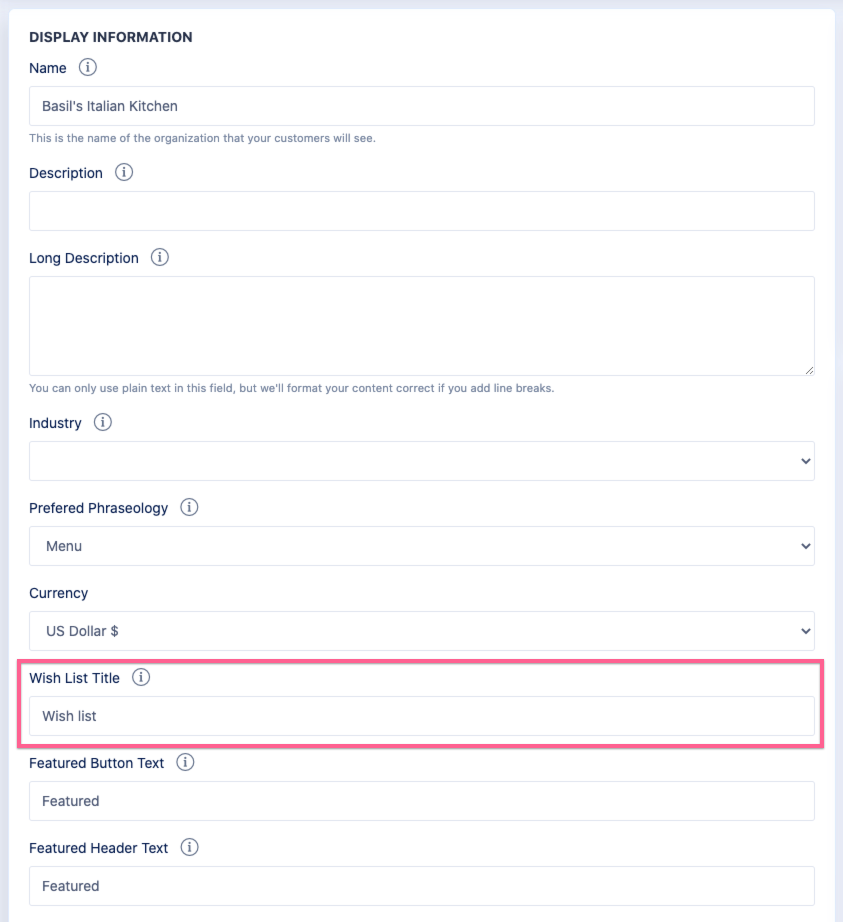Viewport: 843px width, 922px height.
Task: Click the Name field with Basil's Italian Kitchen
Action: [421, 106]
